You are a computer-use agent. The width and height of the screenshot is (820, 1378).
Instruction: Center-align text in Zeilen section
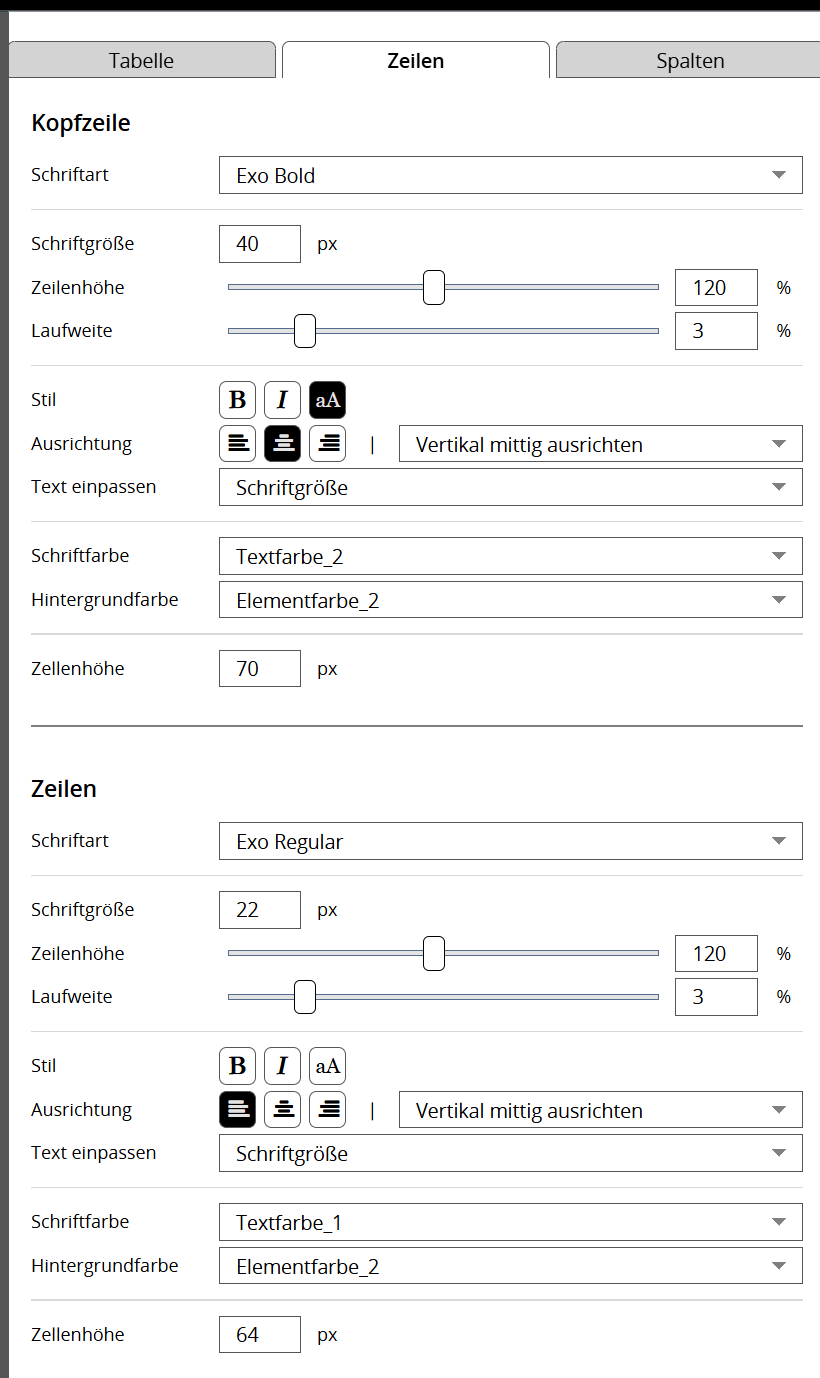tap(282, 1110)
